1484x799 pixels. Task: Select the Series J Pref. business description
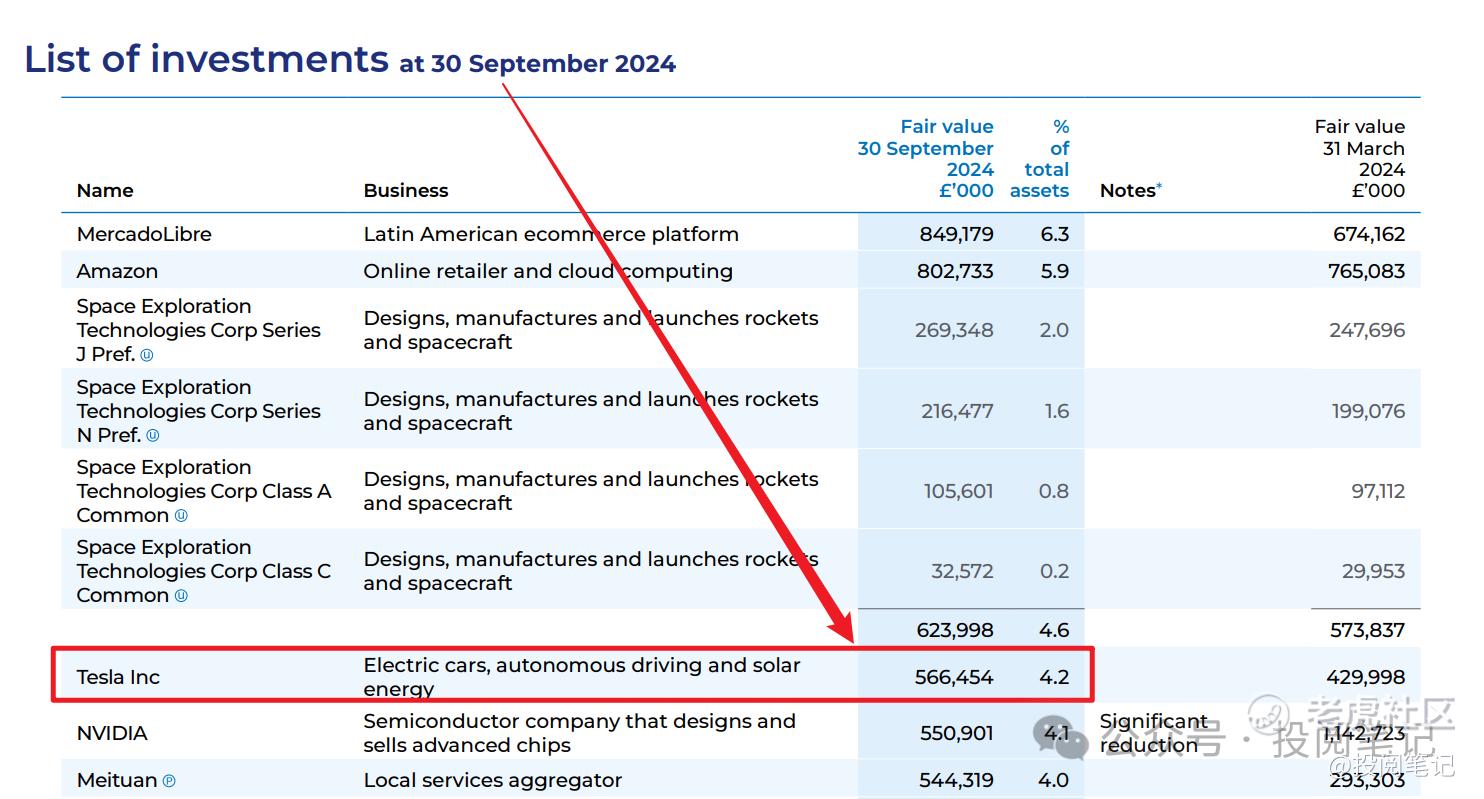pyautogui.click(x=591, y=330)
